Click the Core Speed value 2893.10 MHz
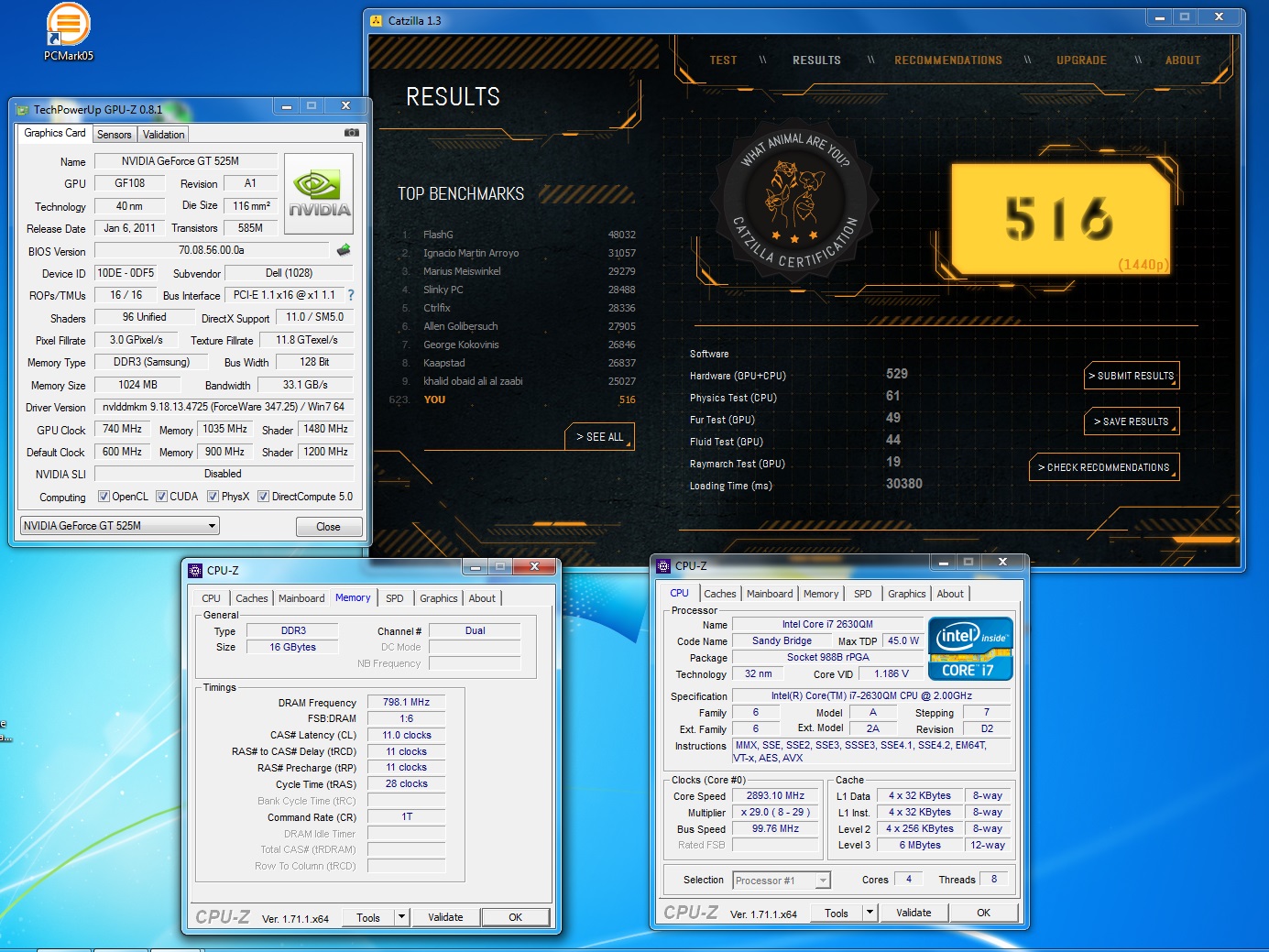 pyautogui.click(x=775, y=796)
